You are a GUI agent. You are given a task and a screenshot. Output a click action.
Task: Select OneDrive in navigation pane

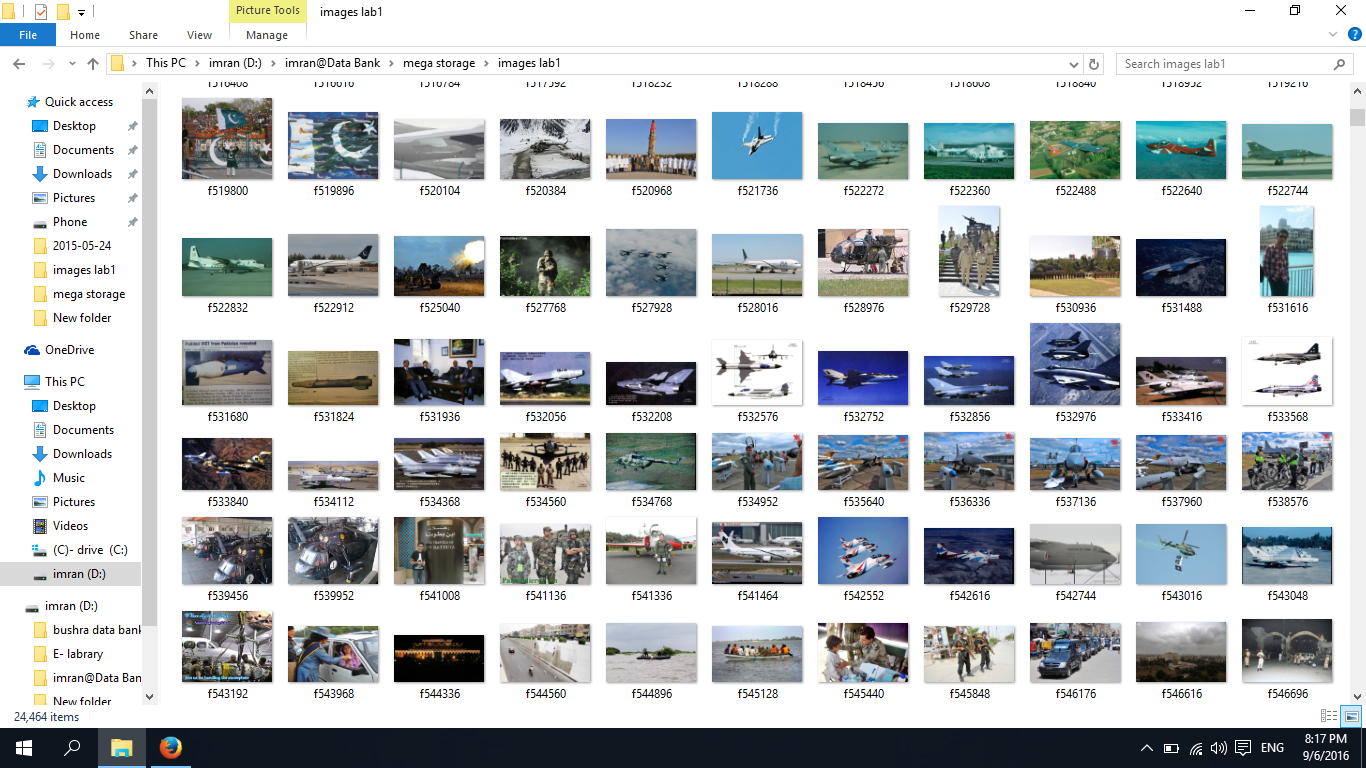pyautogui.click(x=69, y=350)
